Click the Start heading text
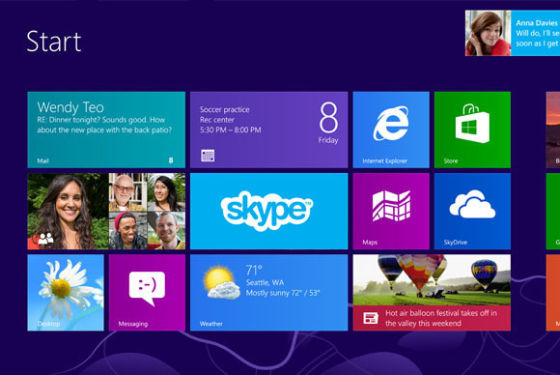Image resolution: width=560 pixels, height=375 pixels. (54, 42)
